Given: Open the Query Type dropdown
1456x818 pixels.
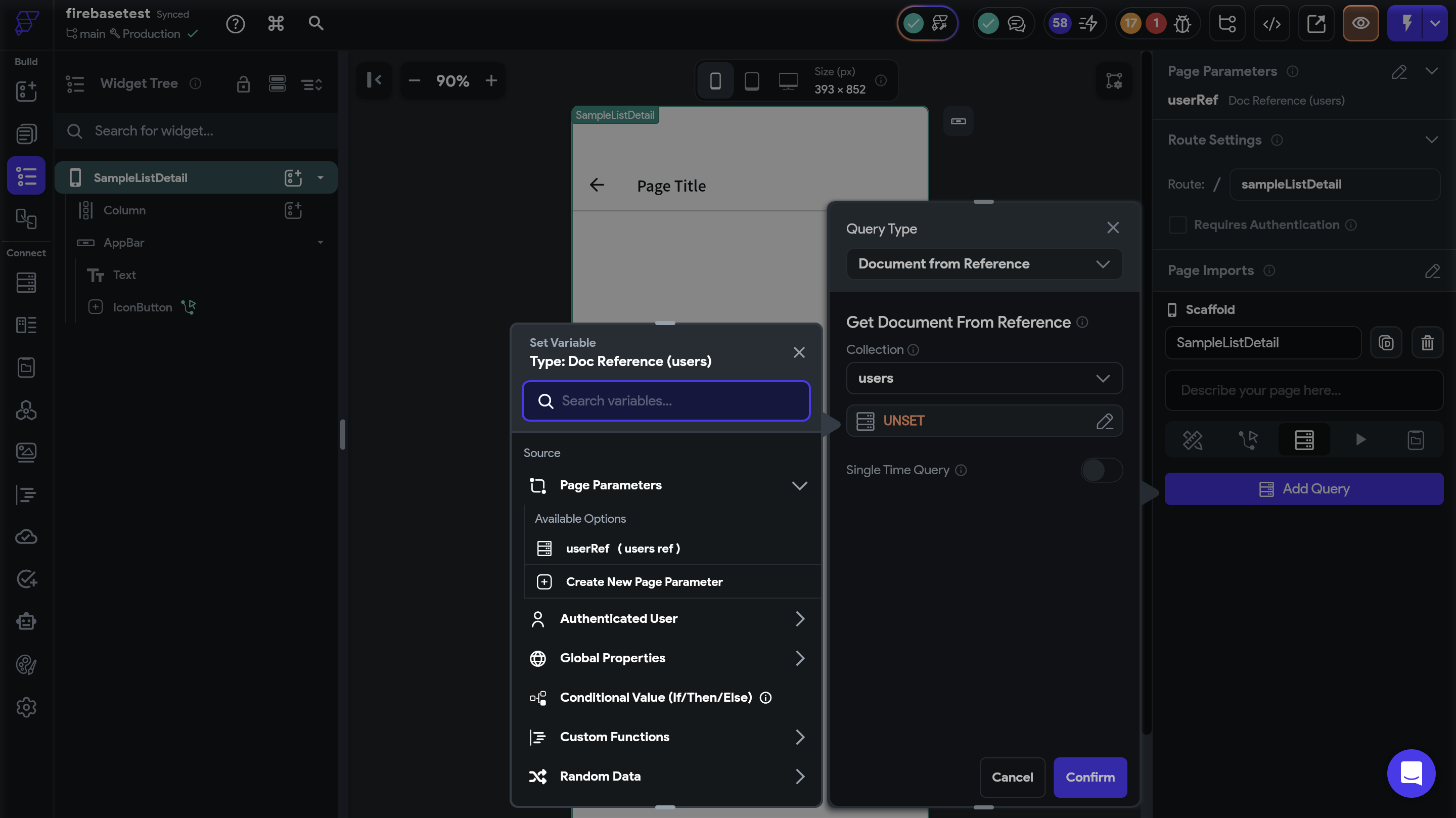Looking at the screenshot, I should [983, 264].
